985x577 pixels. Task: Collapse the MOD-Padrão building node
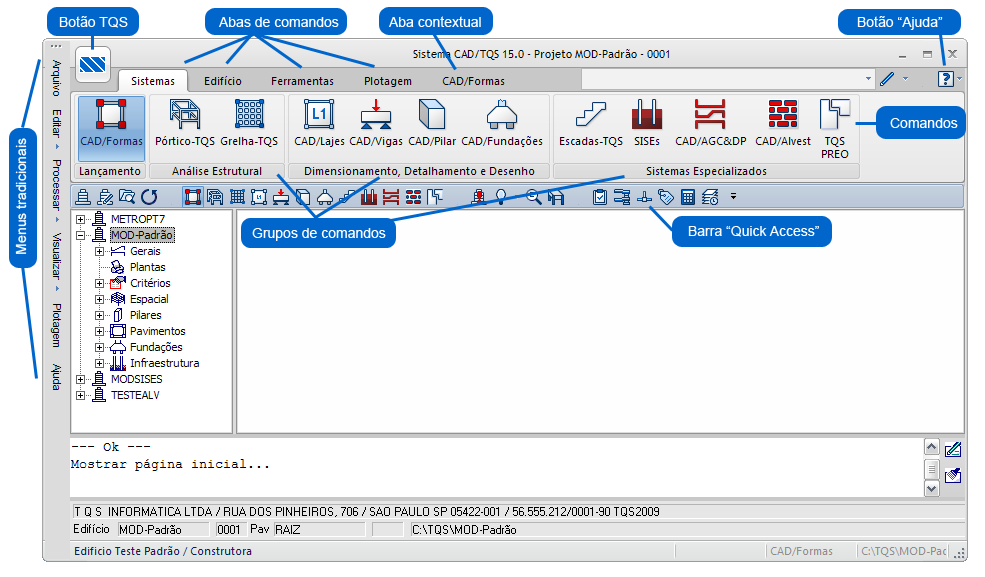click(80, 235)
